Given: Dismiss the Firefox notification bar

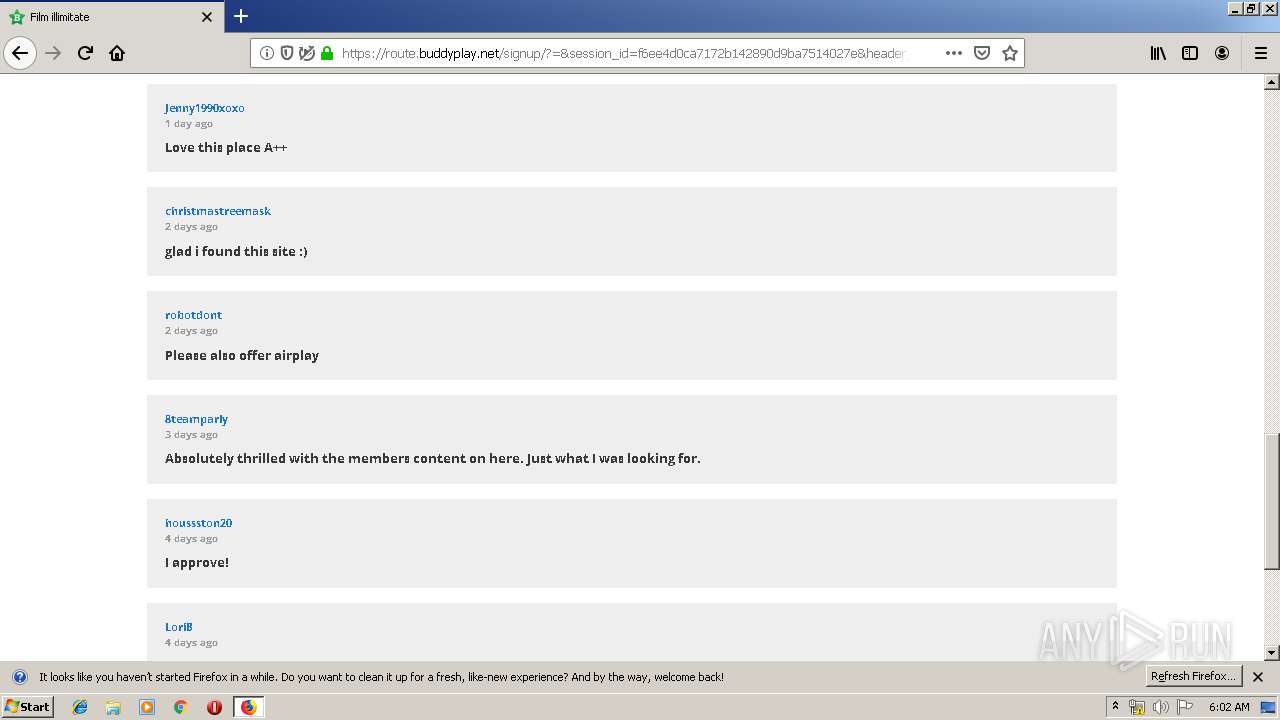Looking at the screenshot, I should click(x=1258, y=677).
